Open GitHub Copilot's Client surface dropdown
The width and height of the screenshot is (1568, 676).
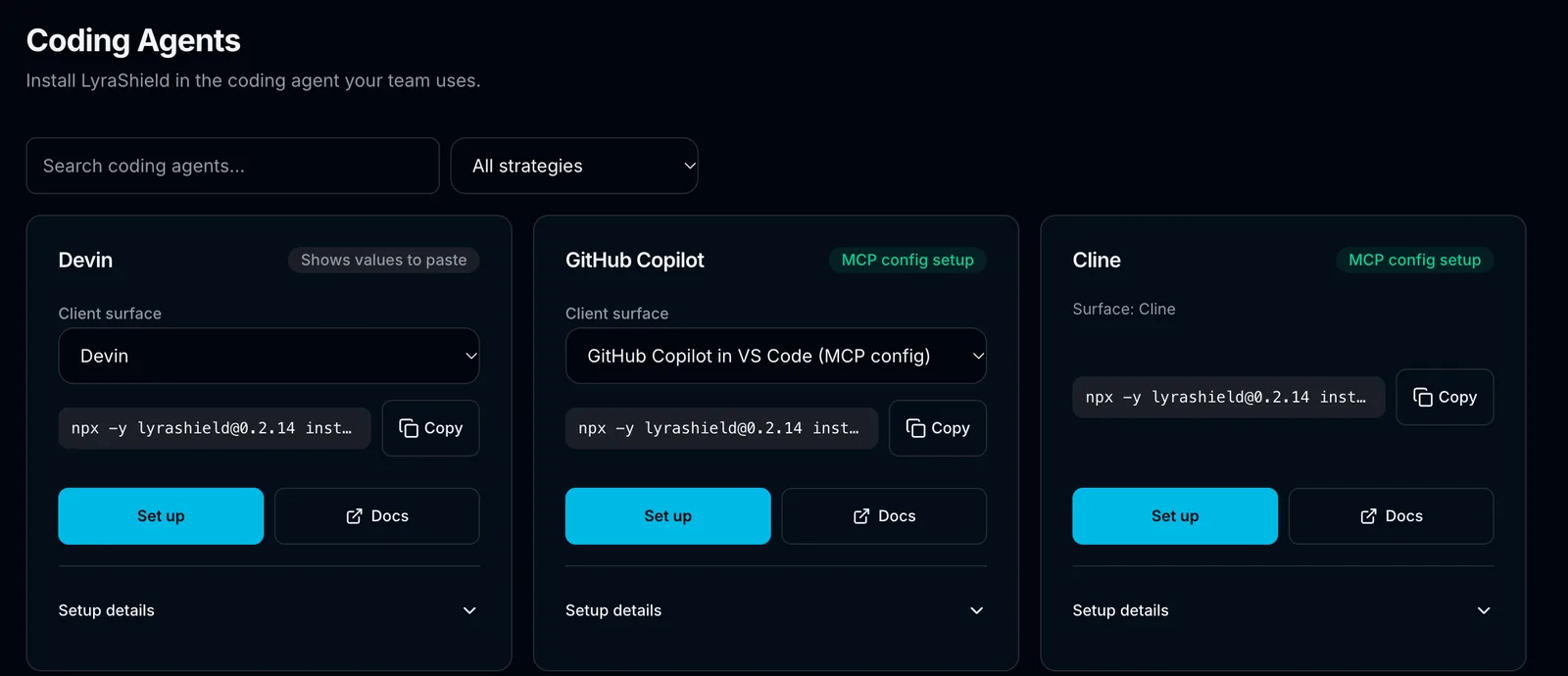[x=775, y=356]
